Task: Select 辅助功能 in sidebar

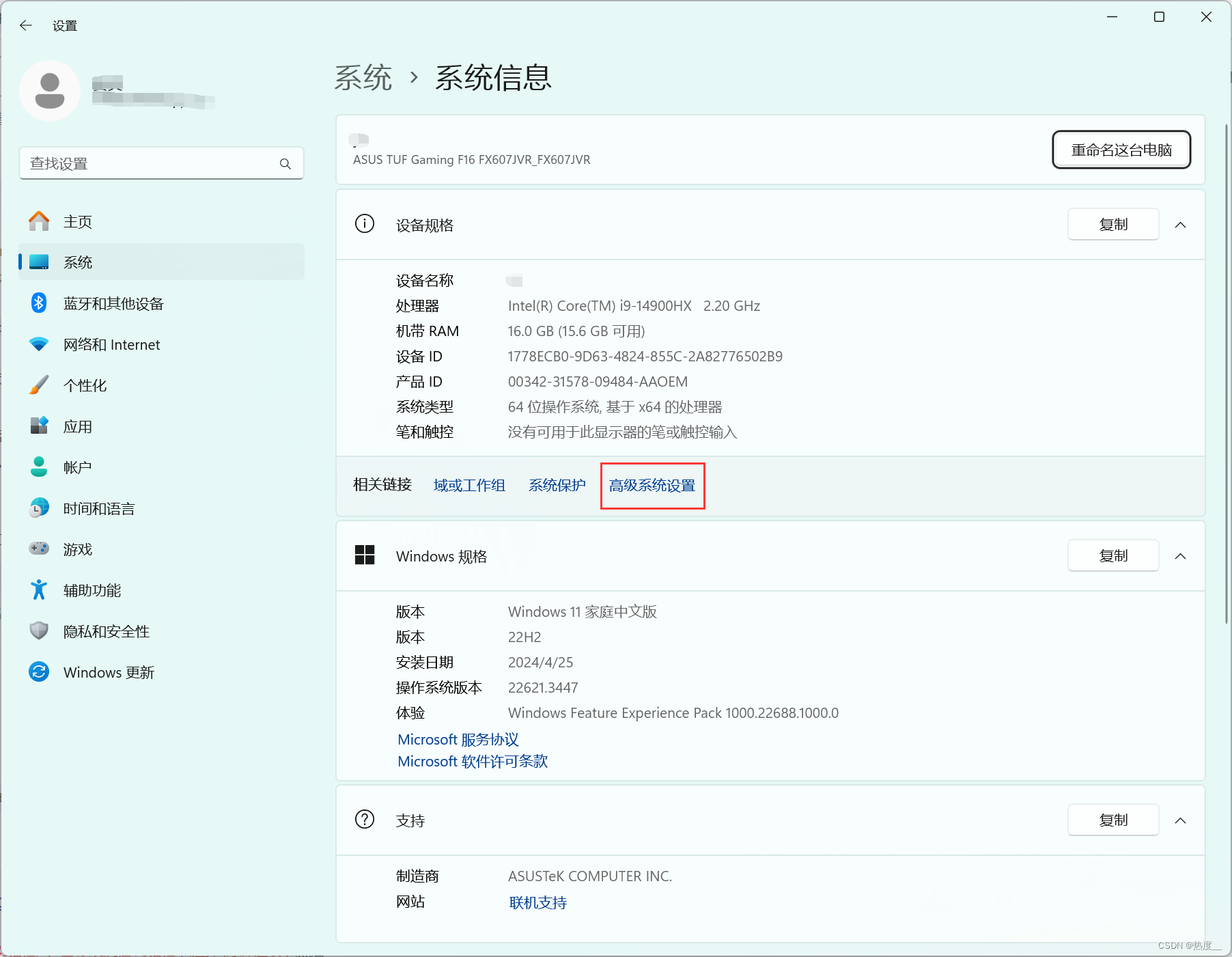Action: point(162,590)
